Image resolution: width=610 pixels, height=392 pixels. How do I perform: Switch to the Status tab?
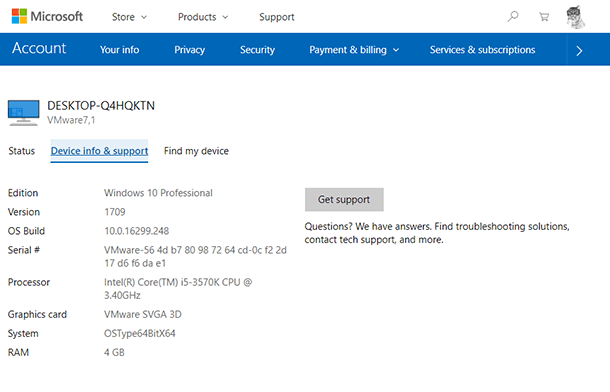tap(22, 151)
